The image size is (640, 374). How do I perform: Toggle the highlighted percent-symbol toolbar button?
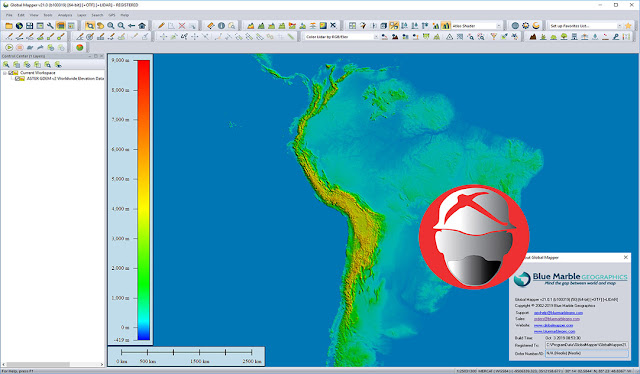tap(394, 26)
